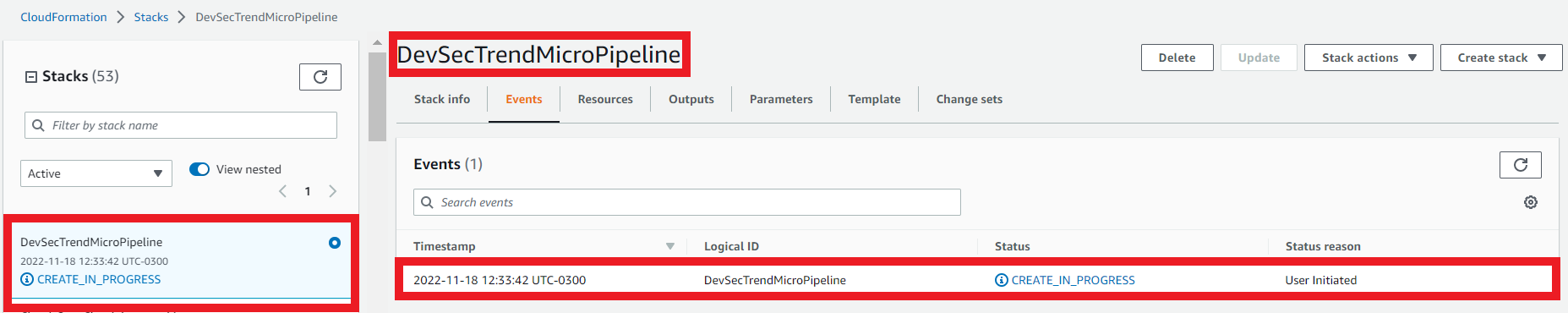Focus the Filter by stack name field

(x=181, y=125)
